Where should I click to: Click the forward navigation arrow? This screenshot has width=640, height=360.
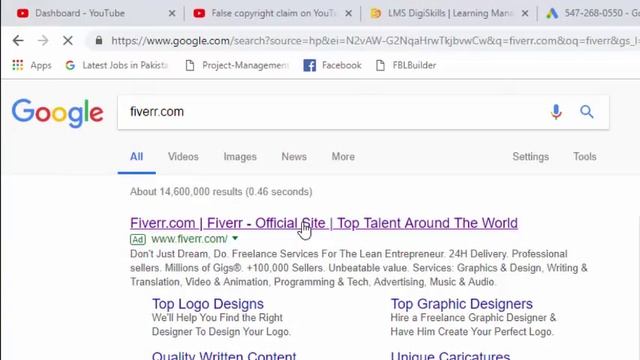coord(43,40)
